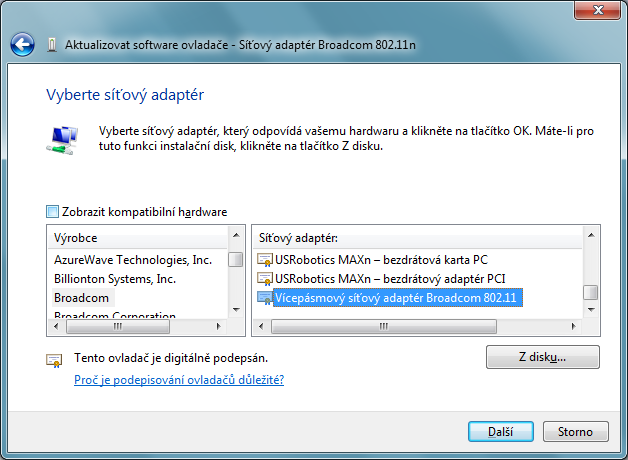Click the adapter list horizontal scroll thumb
Viewport: 628px width, 460px height.
pos(384,327)
